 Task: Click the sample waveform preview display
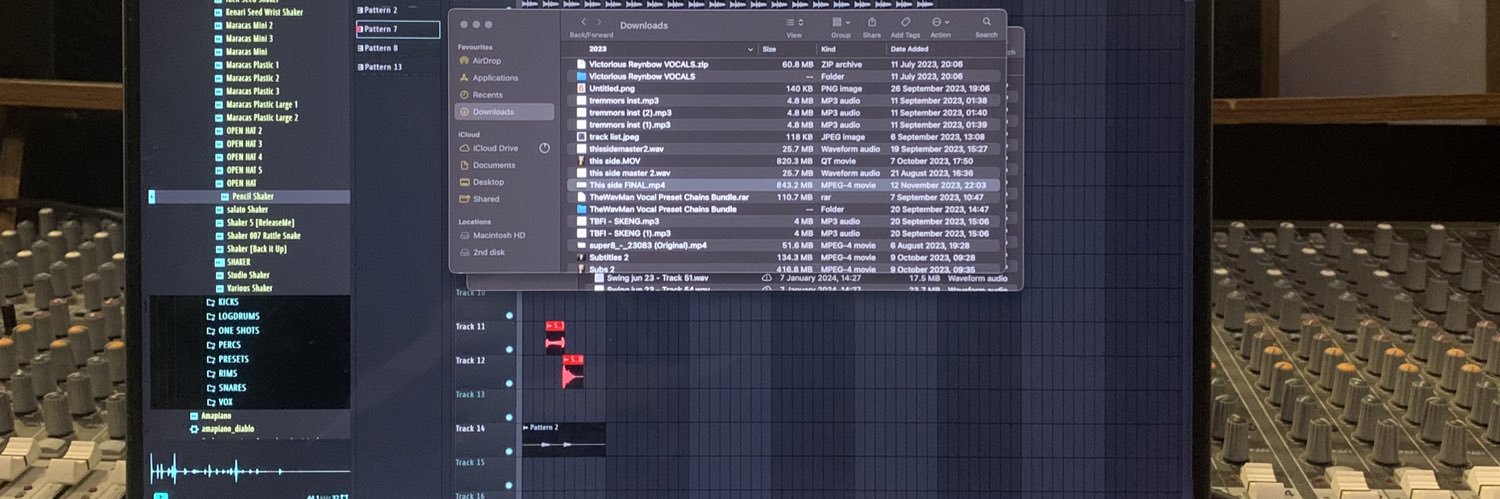(x=250, y=470)
